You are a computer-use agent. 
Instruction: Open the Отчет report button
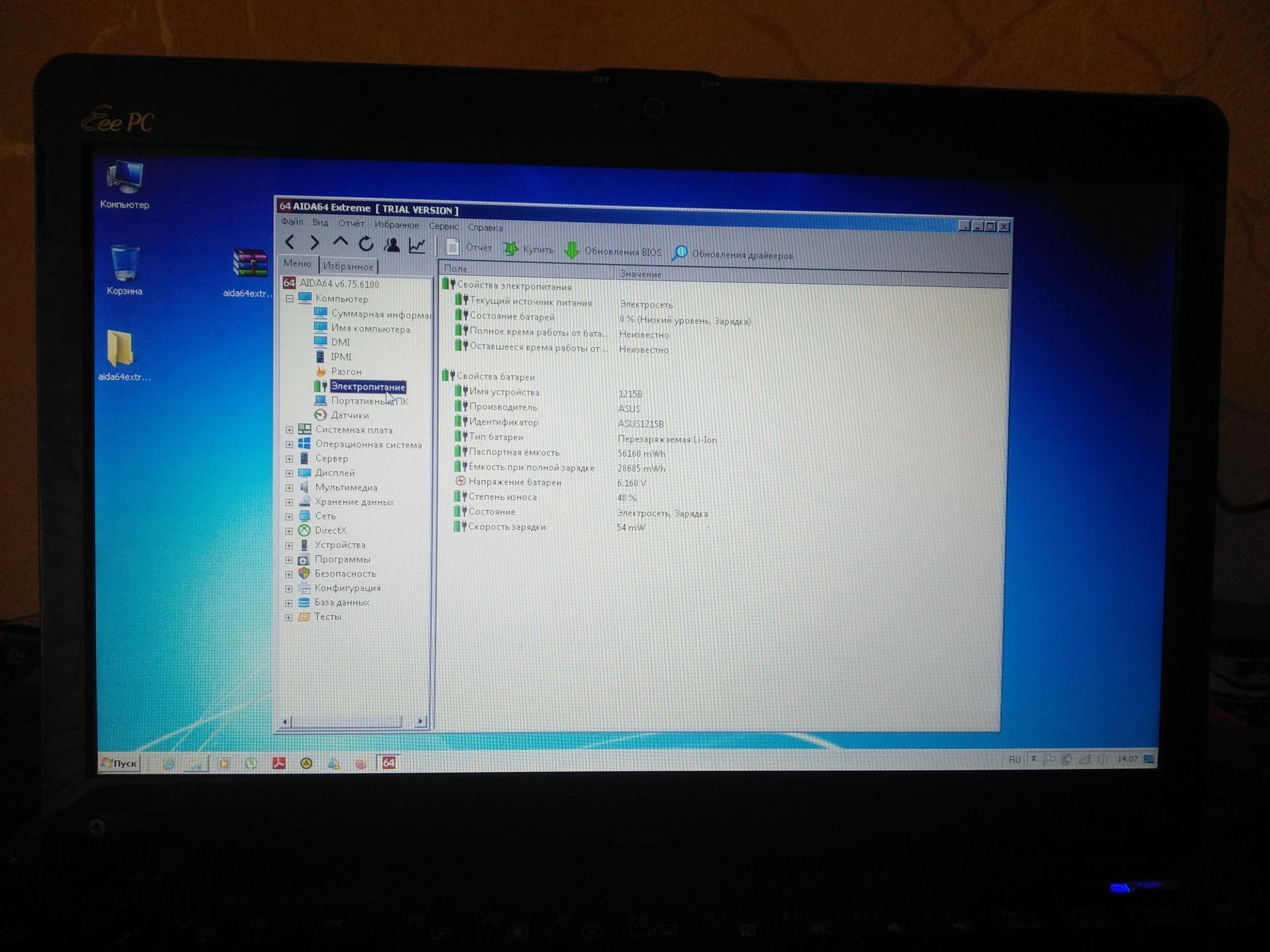pyautogui.click(x=469, y=247)
